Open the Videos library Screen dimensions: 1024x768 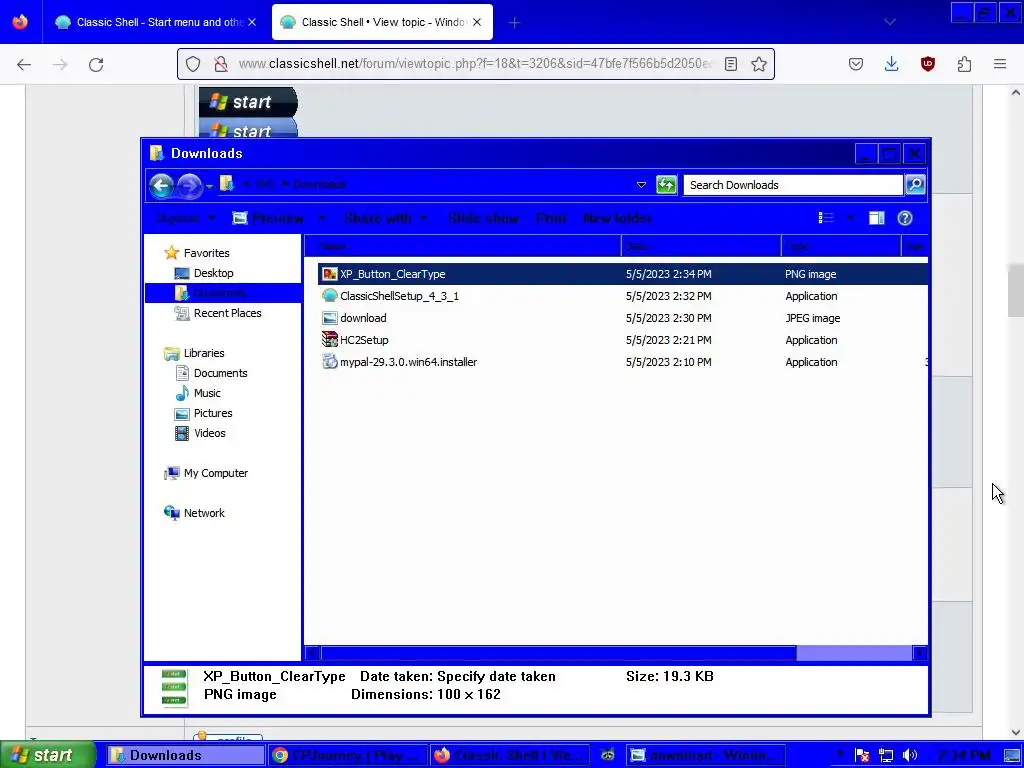pos(210,433)
